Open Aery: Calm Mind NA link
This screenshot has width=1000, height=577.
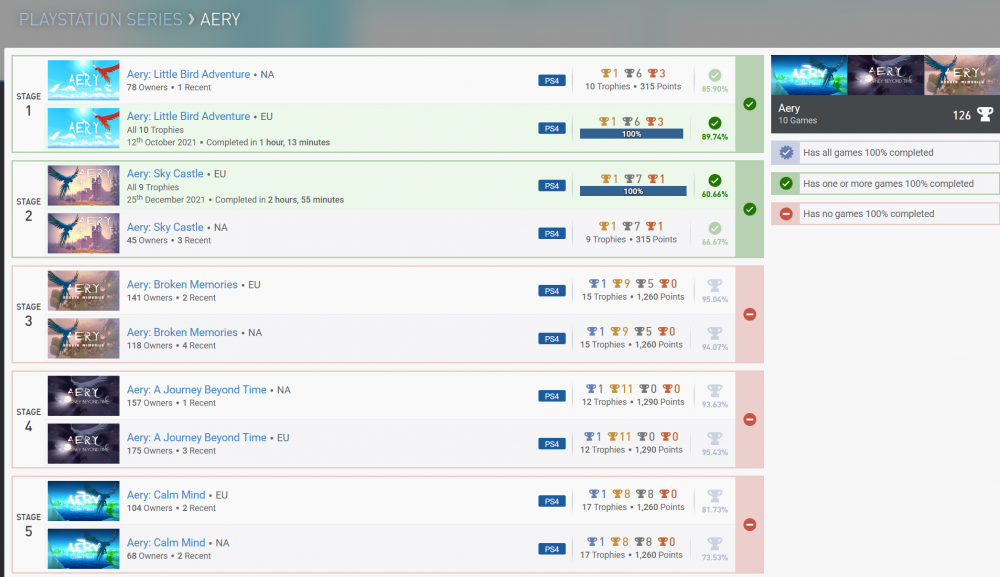[x=166, y=543]
